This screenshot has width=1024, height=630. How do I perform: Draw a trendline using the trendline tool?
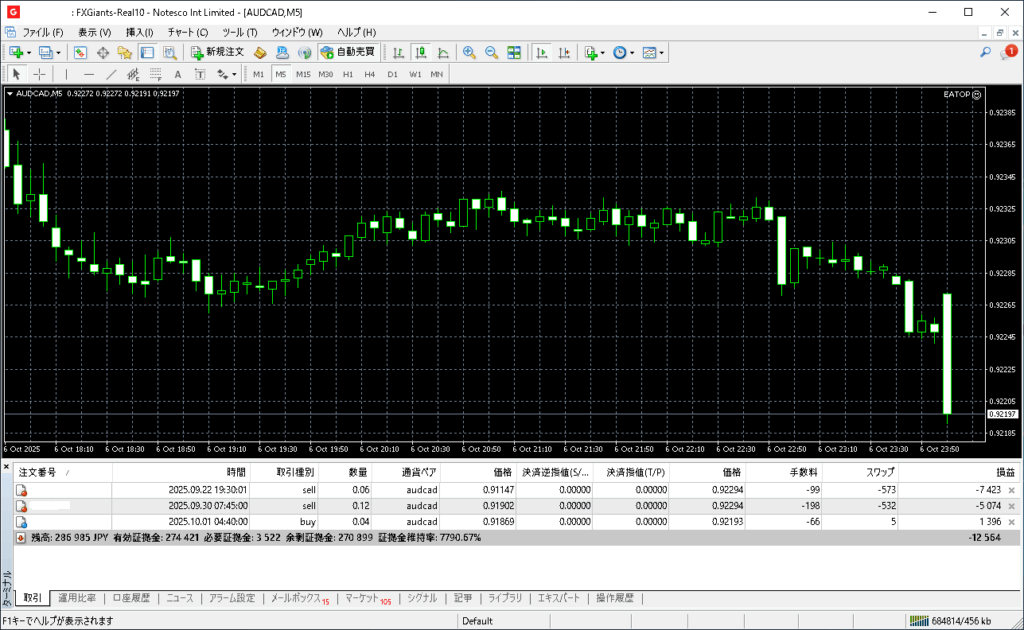[111, 74]
